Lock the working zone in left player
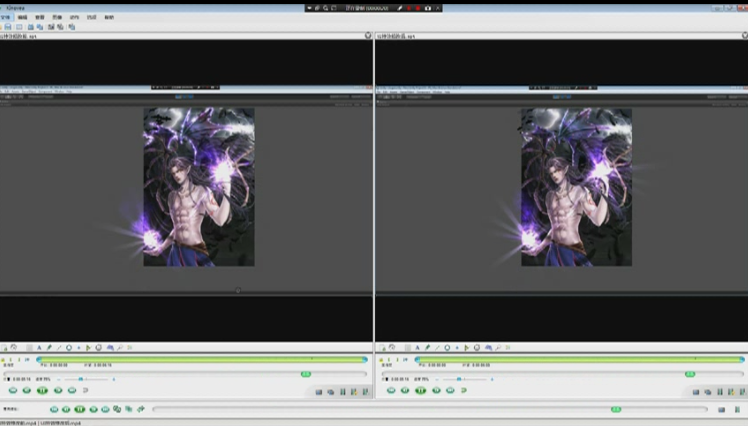748x426 pixels. click(x=3, y=359)
